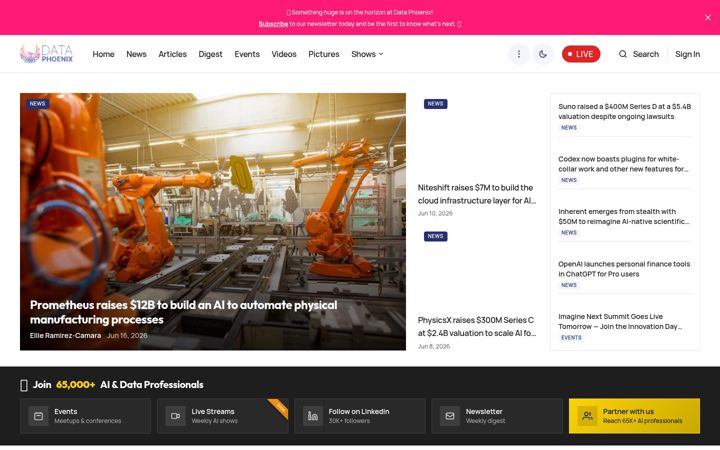This screenshot has width=720, height=450.
Task: Click the NEWS tag on featured robot image
Action: click(x=37, y=104)
